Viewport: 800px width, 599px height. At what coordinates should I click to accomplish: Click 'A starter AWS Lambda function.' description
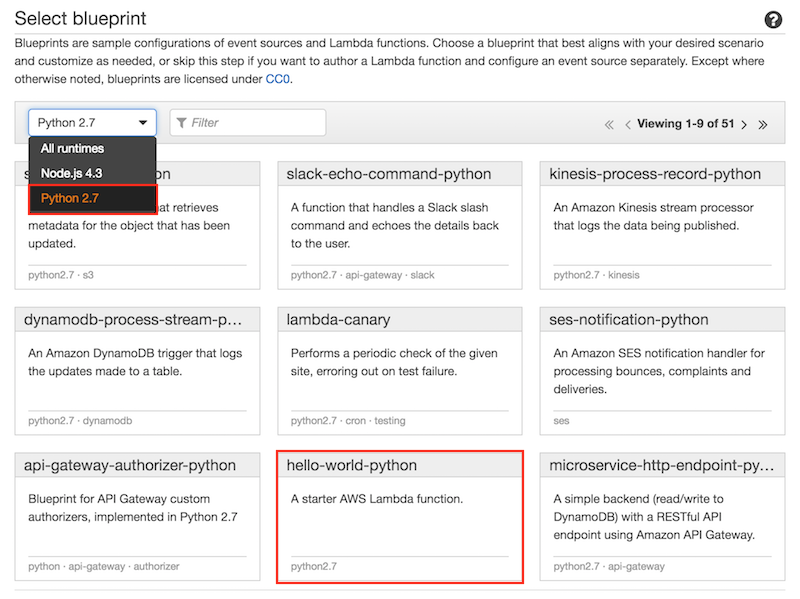(377, 499)
